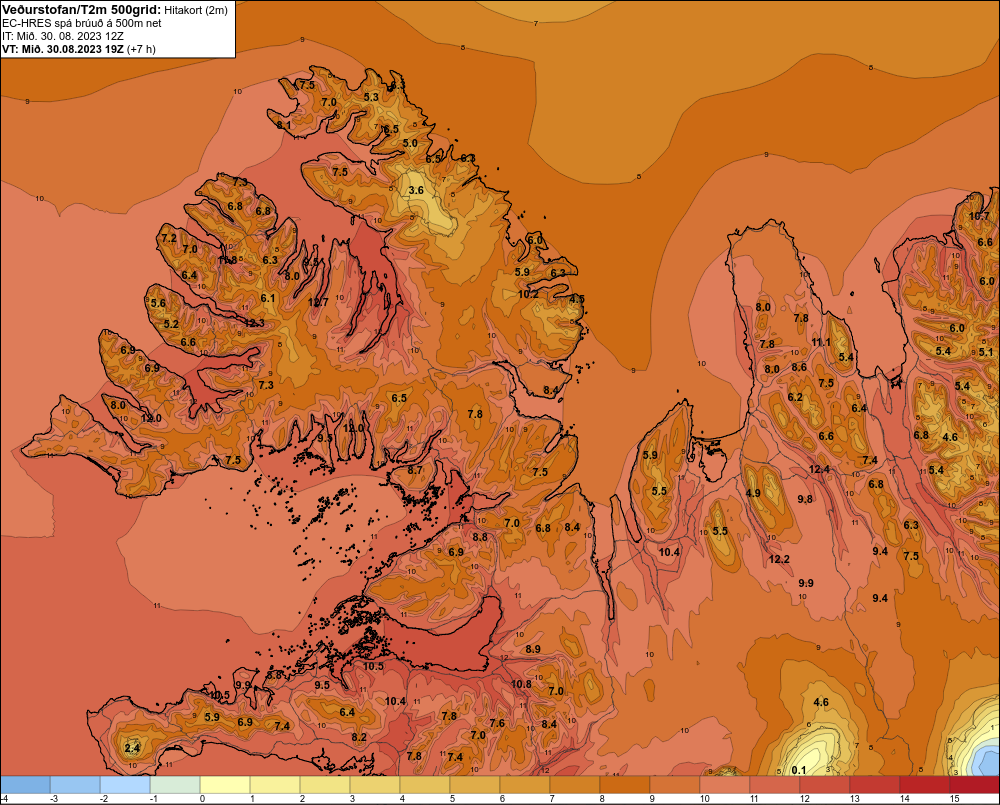This screenshot has height=805, width=1000.
Task: Select the 8 to 9 legend swatch
Action: pyautogui.click(x=625, y=785)
